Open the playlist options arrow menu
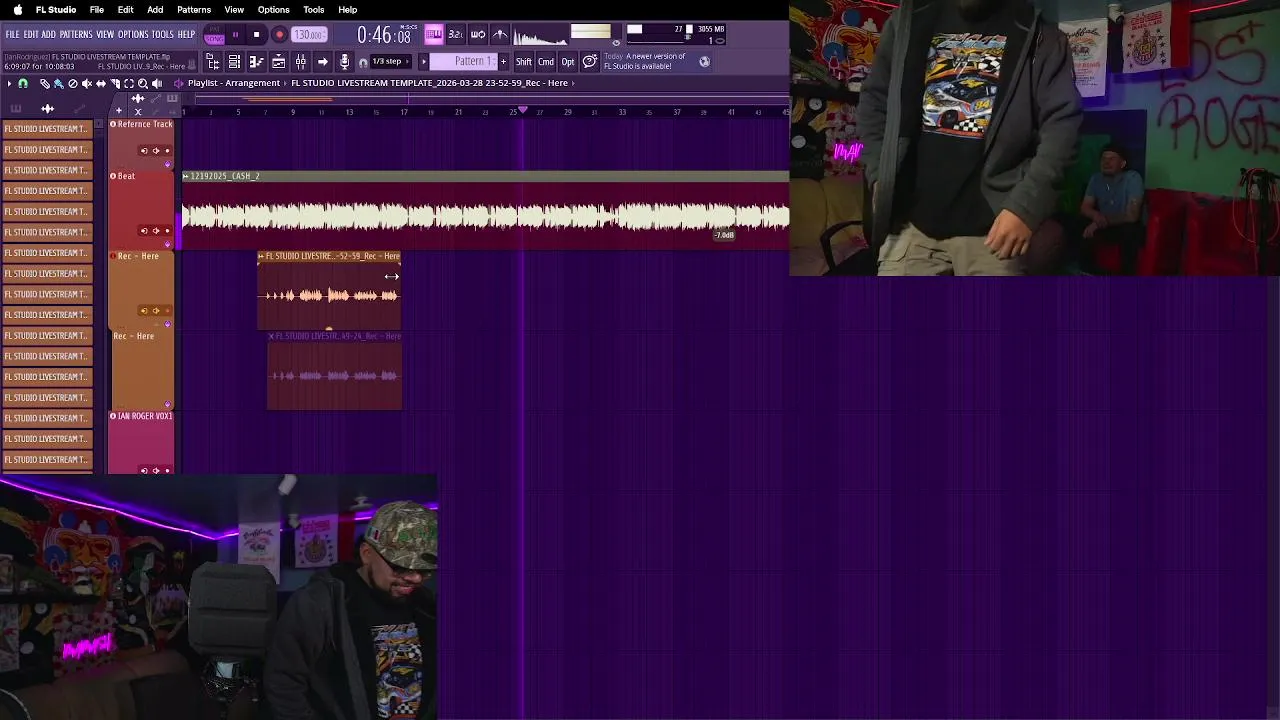Viewport: 1280px width, 720px height. click(x=9, y=83)
